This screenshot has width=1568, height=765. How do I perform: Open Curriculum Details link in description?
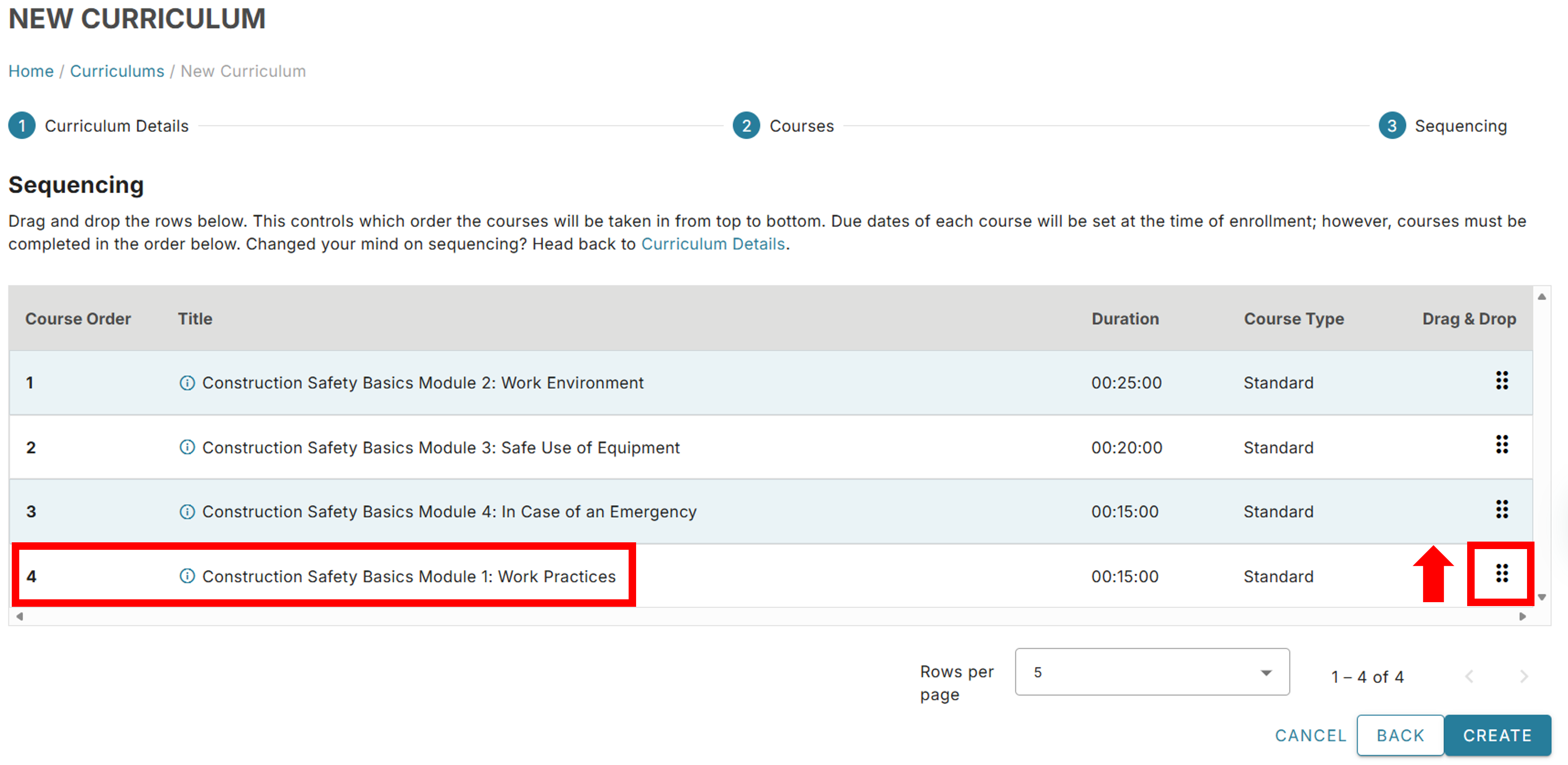coord(713,244)
